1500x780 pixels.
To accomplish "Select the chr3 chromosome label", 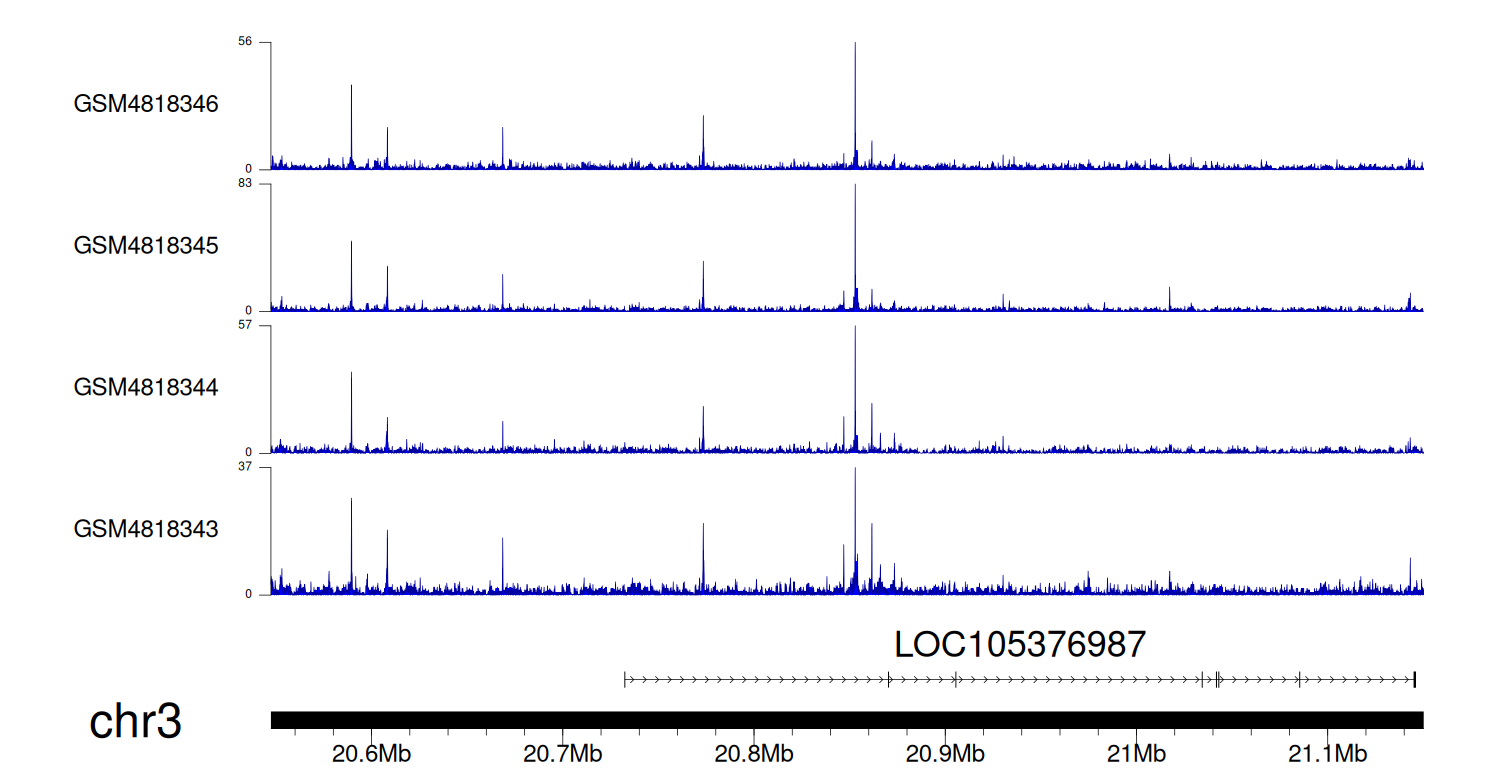I will tap(135, 721).
